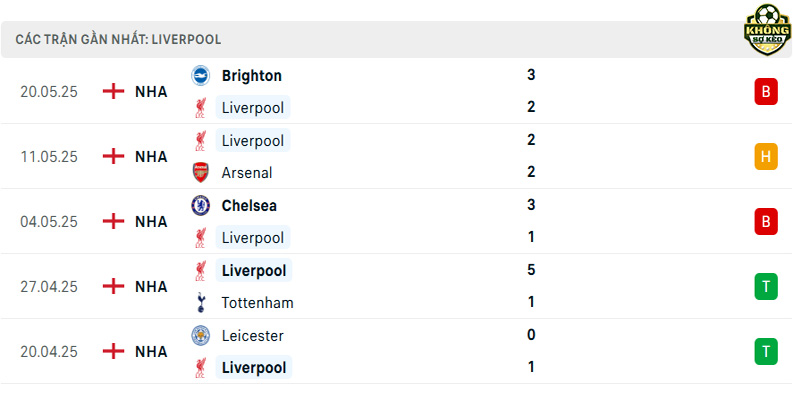Click the green T badge for Leicester match

click(766, 352)
